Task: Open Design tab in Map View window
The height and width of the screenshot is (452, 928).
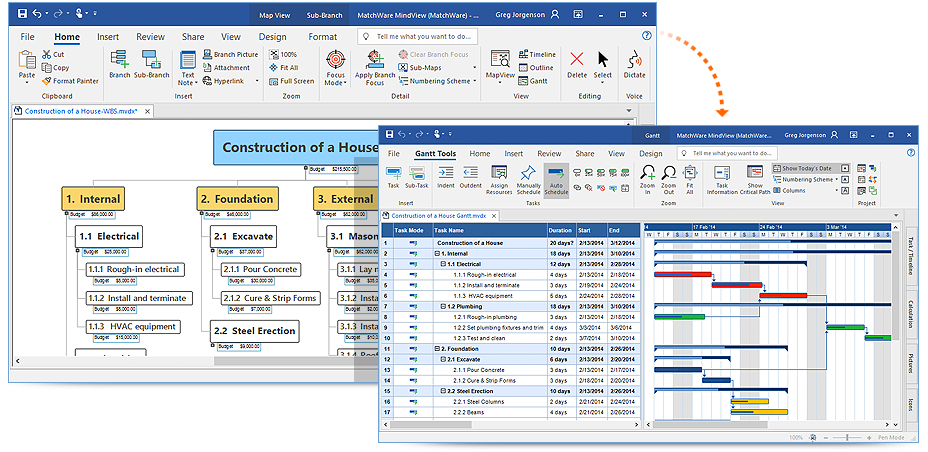Action: (272, 37)
